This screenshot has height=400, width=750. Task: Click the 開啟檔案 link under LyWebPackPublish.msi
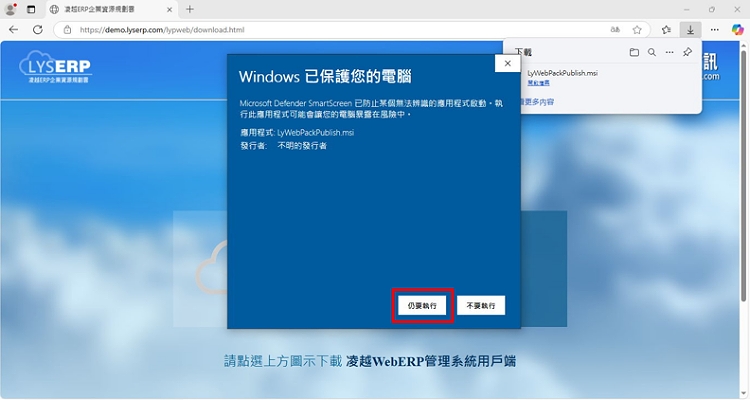(x=540, y=83)
